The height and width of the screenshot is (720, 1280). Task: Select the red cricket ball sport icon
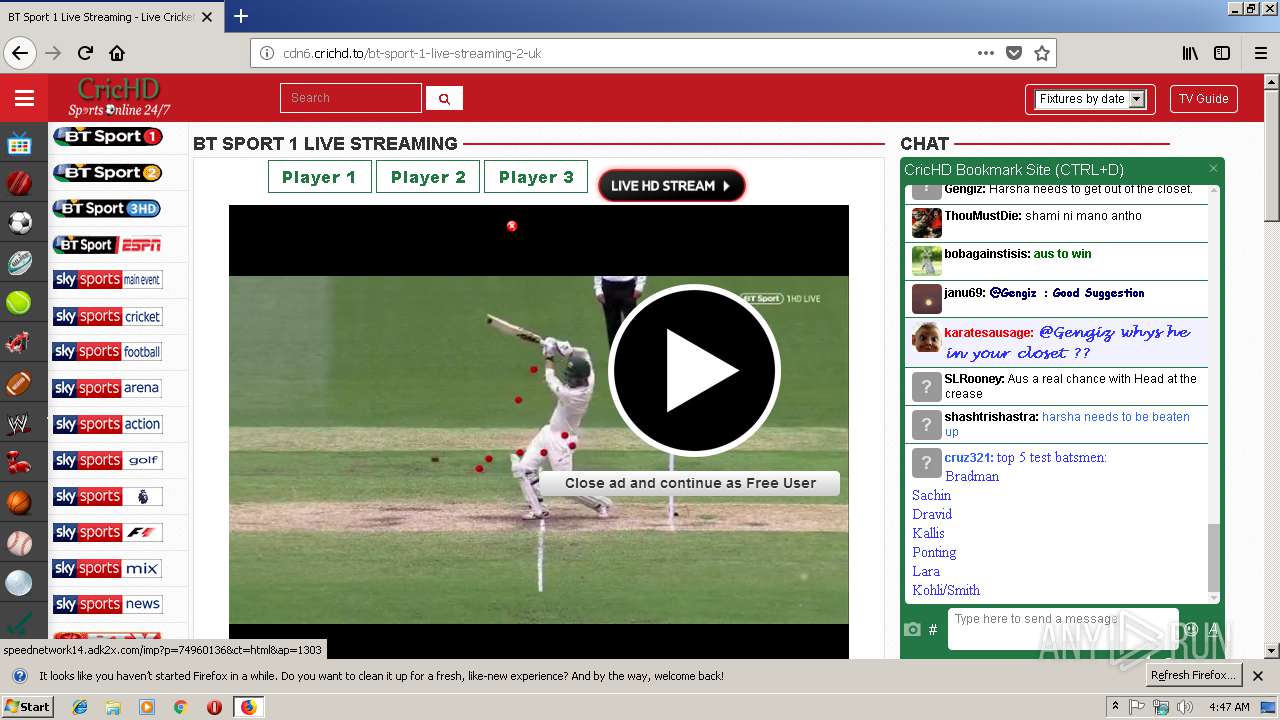coord(19,183)
